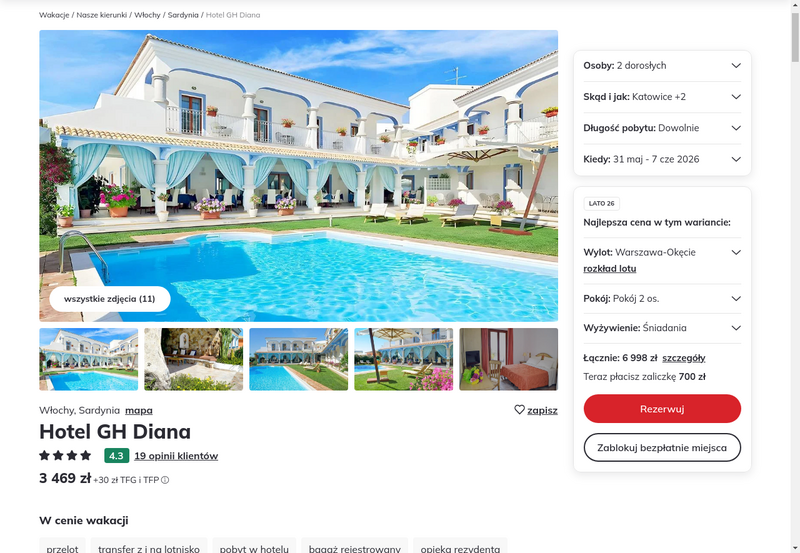Image resolution: width=800 pixels, height=553 pixels.
Task: Open the Kiedy date range selector
Action: tap(662, 159)
